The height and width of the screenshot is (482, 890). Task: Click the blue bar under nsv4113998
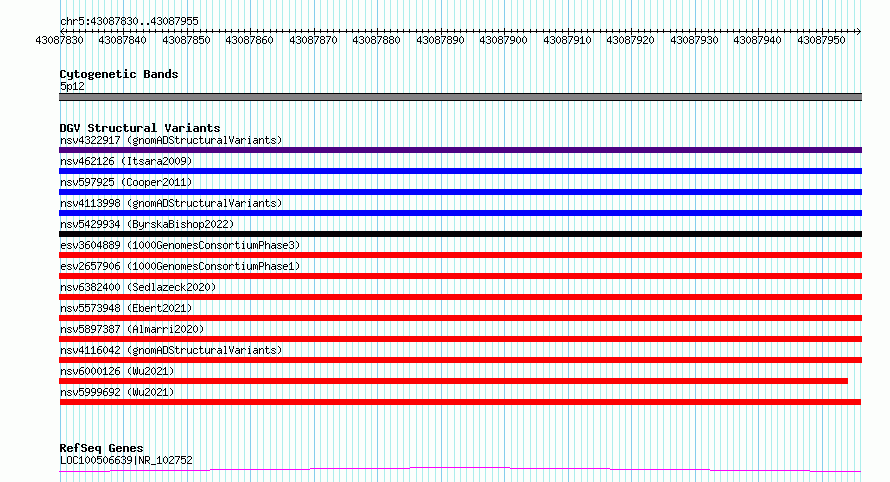pos(460,213)
